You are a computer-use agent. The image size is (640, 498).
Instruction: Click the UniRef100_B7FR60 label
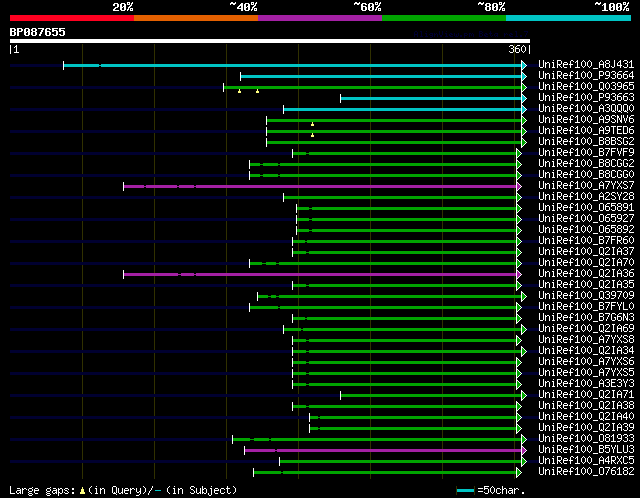(586, 241)
